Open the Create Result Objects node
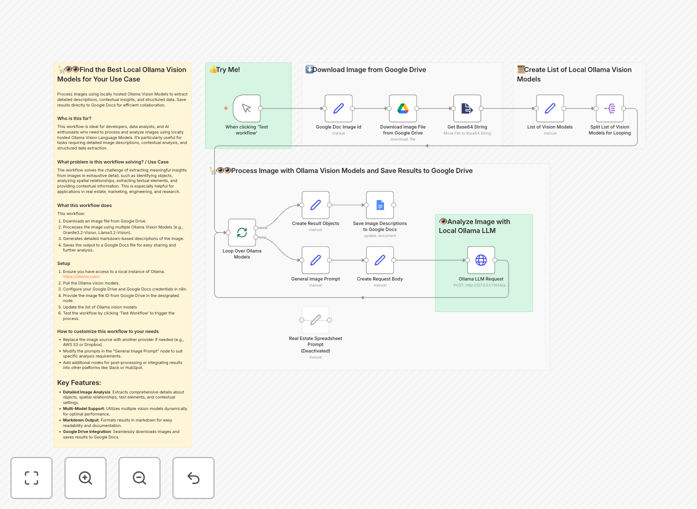697x509 pixels. 316,205
